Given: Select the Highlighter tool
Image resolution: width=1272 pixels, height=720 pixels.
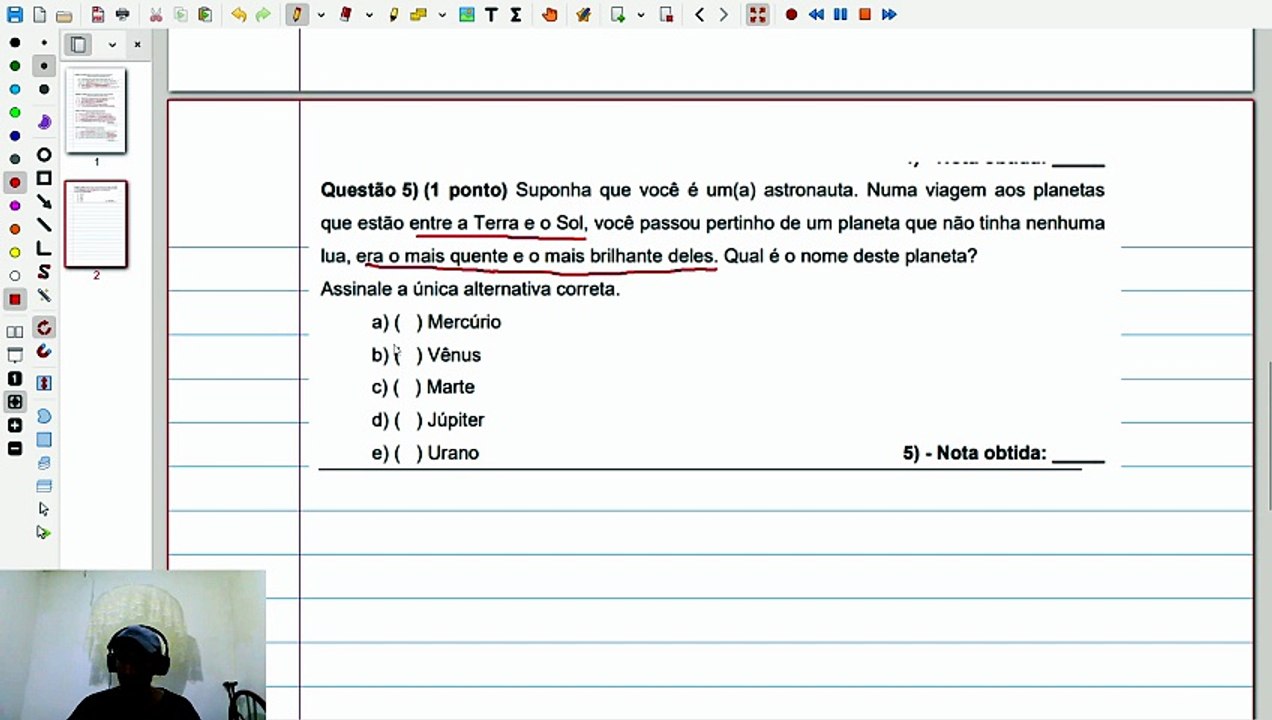Looking at the screenshot, I should [x=394, y=15].
